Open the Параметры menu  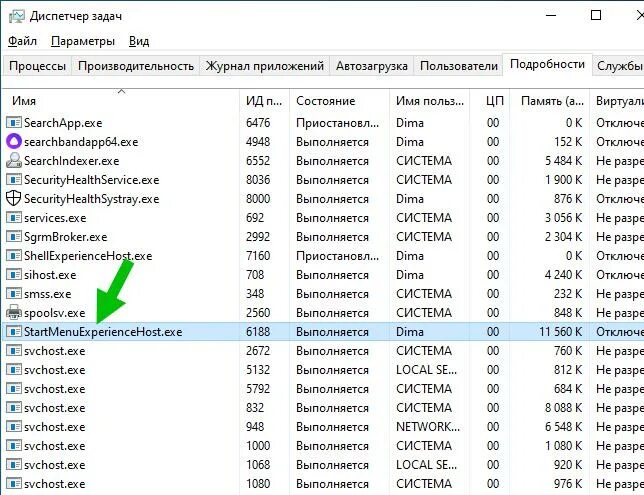[83, 41]
